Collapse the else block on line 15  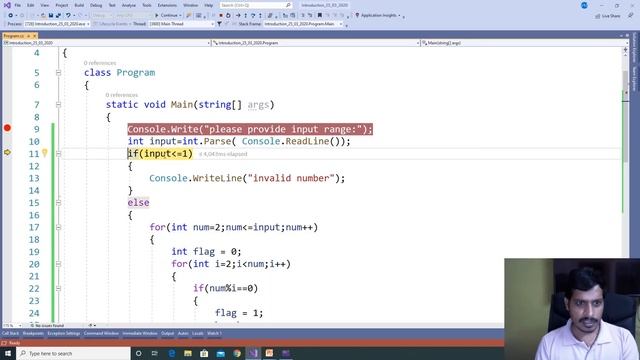click(58, 202)
